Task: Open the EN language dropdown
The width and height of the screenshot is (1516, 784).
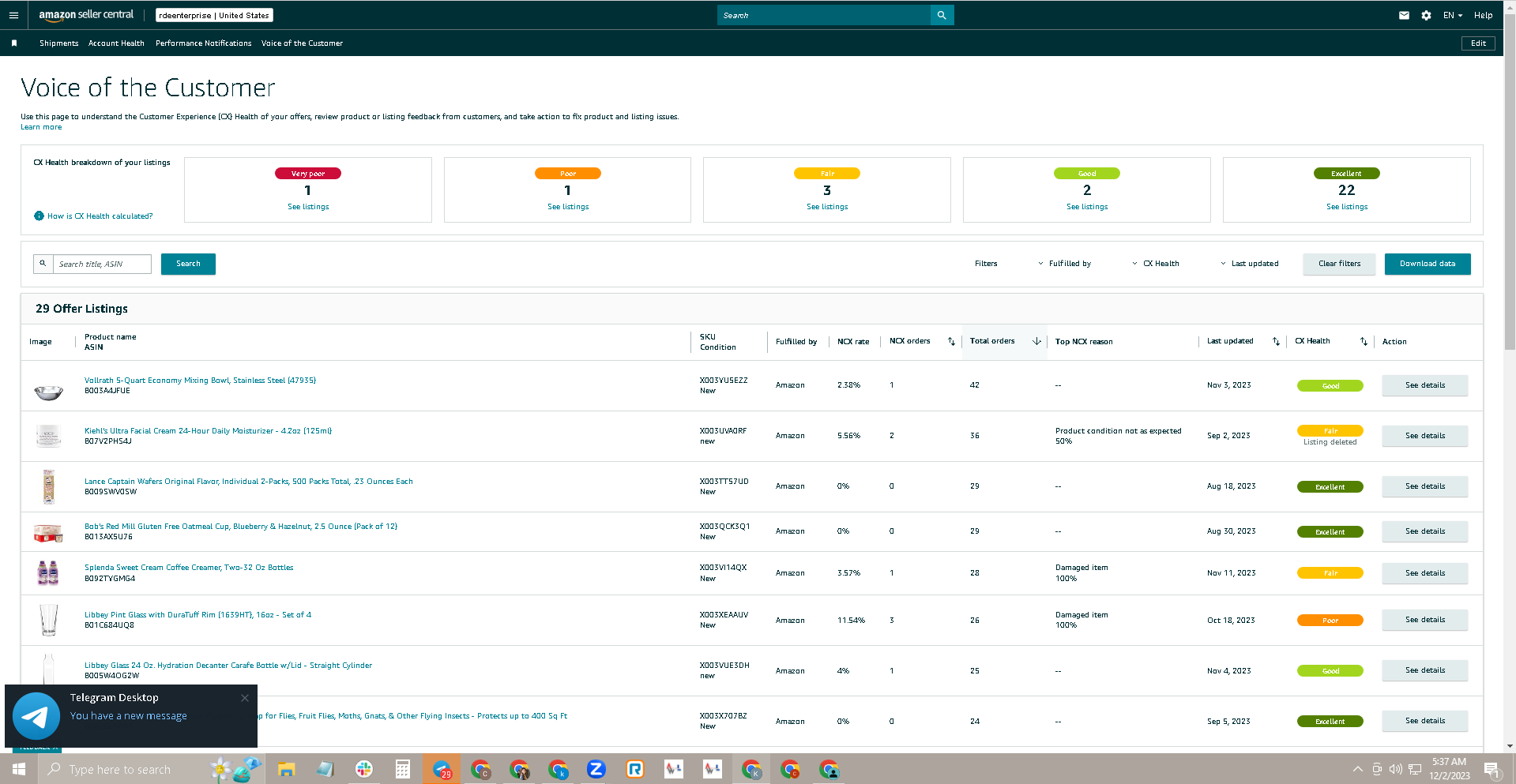Action: [1453, 15]
